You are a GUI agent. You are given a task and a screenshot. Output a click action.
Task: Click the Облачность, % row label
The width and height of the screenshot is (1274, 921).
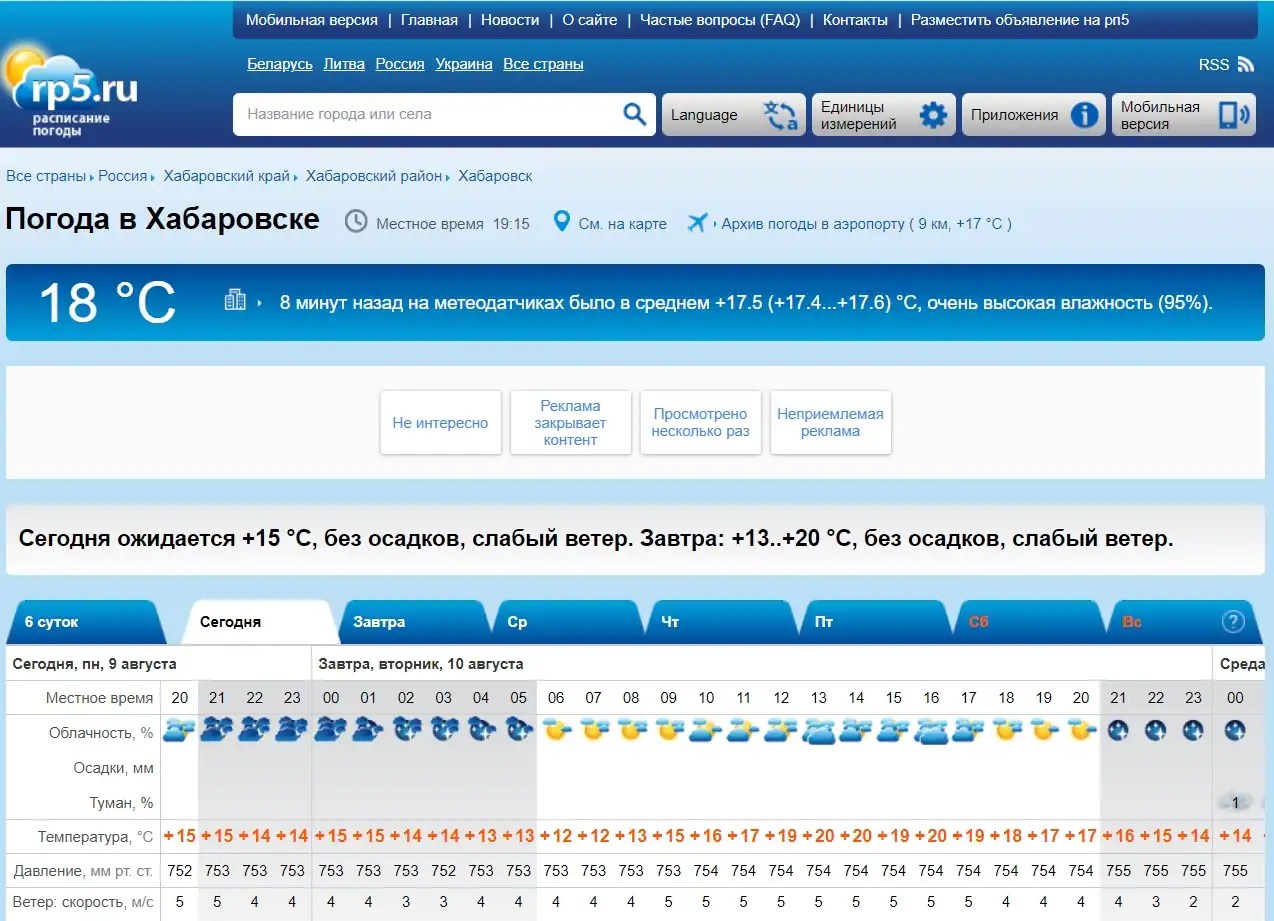(x=101, y=733)
